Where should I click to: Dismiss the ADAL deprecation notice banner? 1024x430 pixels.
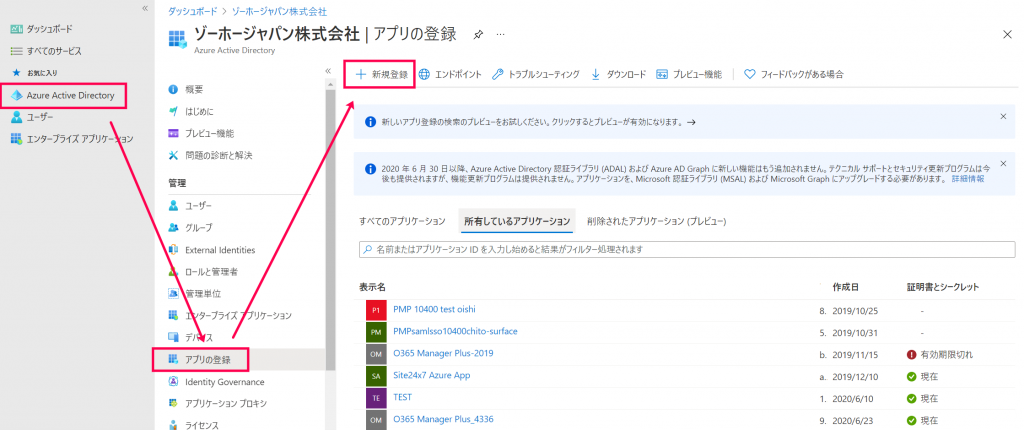tap(1003, 163)
